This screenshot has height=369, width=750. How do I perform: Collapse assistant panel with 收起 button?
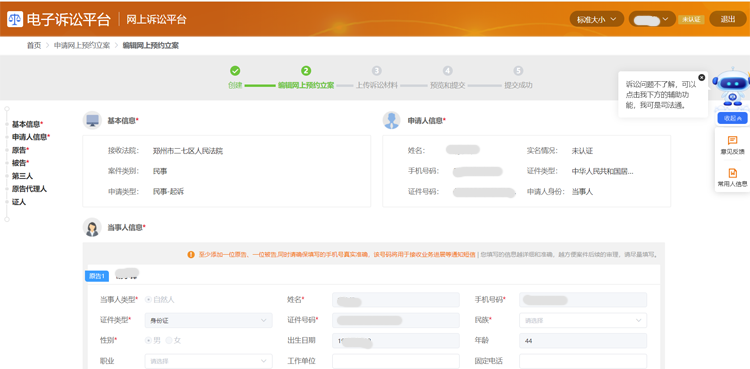[x=732, y=118]
